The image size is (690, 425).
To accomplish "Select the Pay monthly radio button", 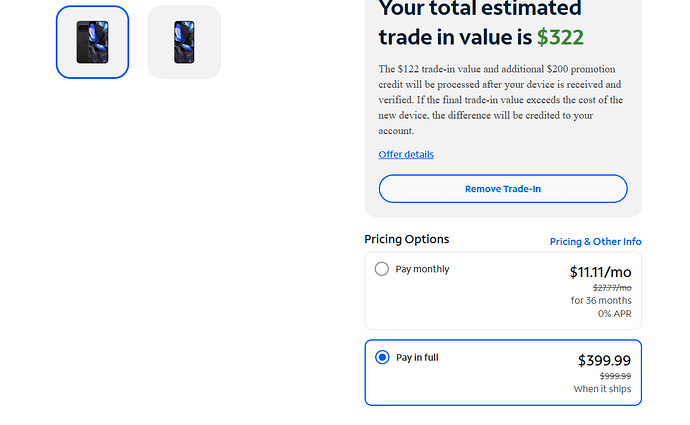I will [382, 269].
